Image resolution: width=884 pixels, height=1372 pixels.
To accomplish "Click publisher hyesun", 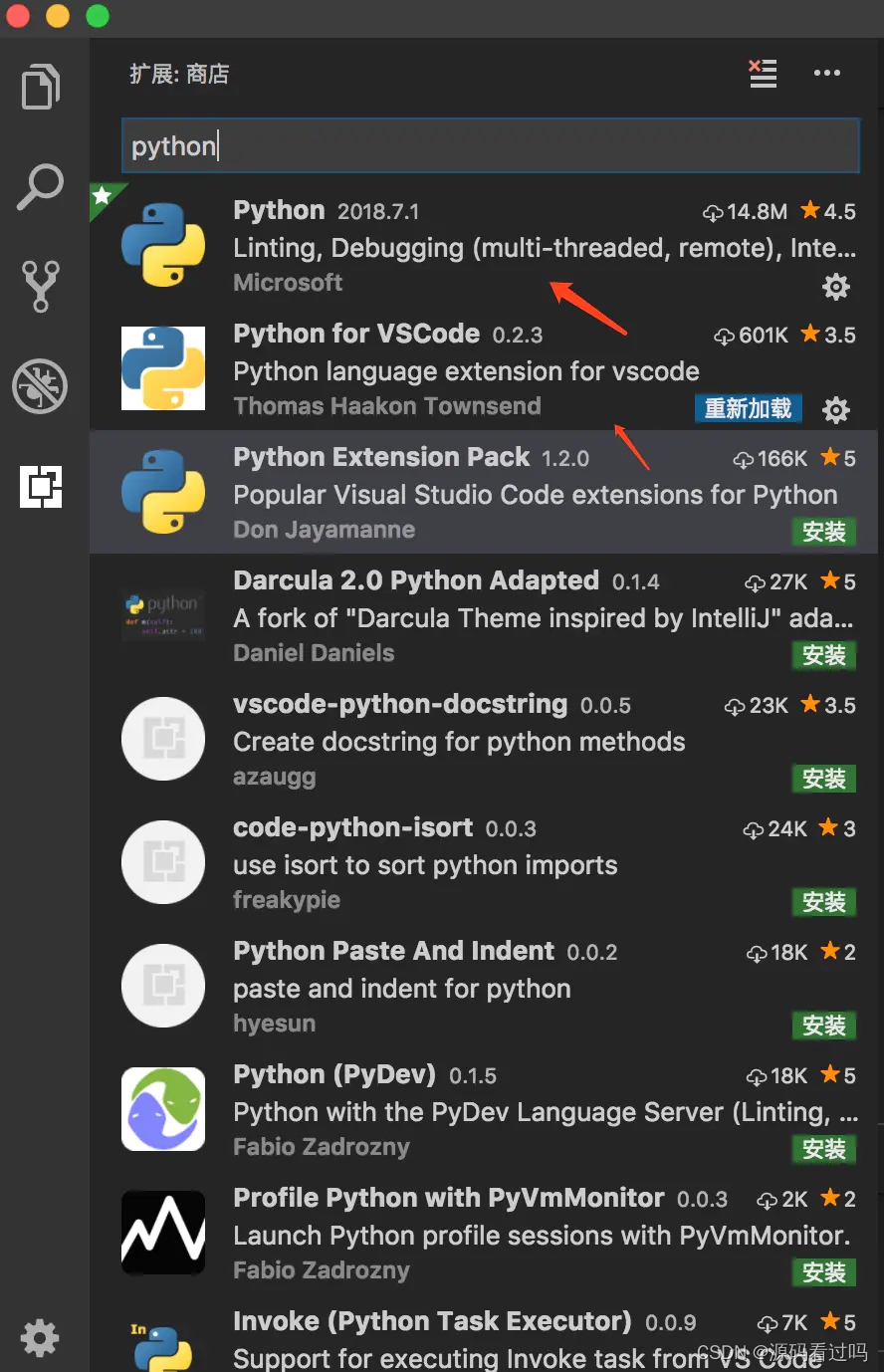I will pyautogui.click(x=274, y=1024).
